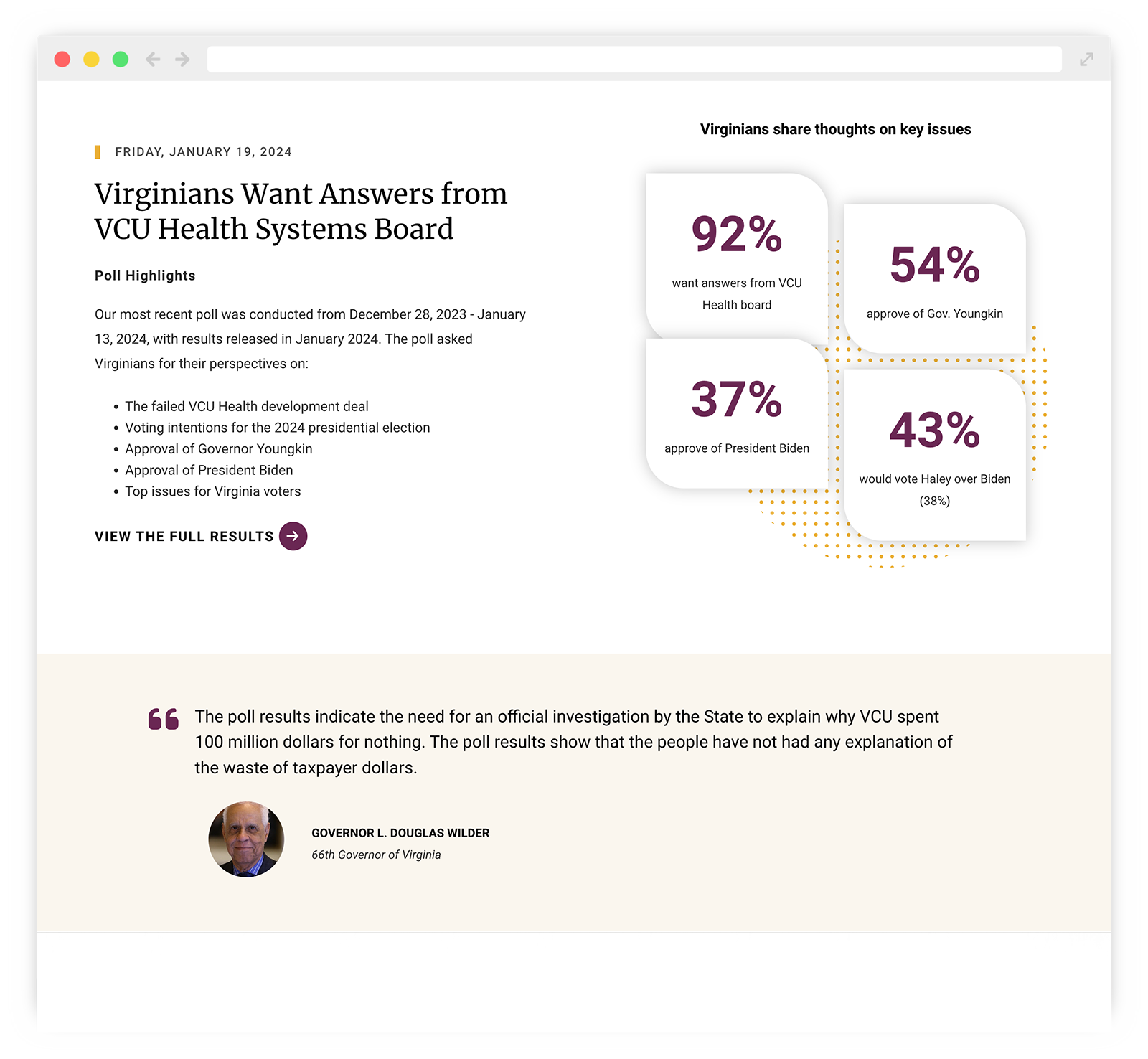
Task: Click 'Virginians share thoughts on key issues' heading
Action: tap(835, 129)
